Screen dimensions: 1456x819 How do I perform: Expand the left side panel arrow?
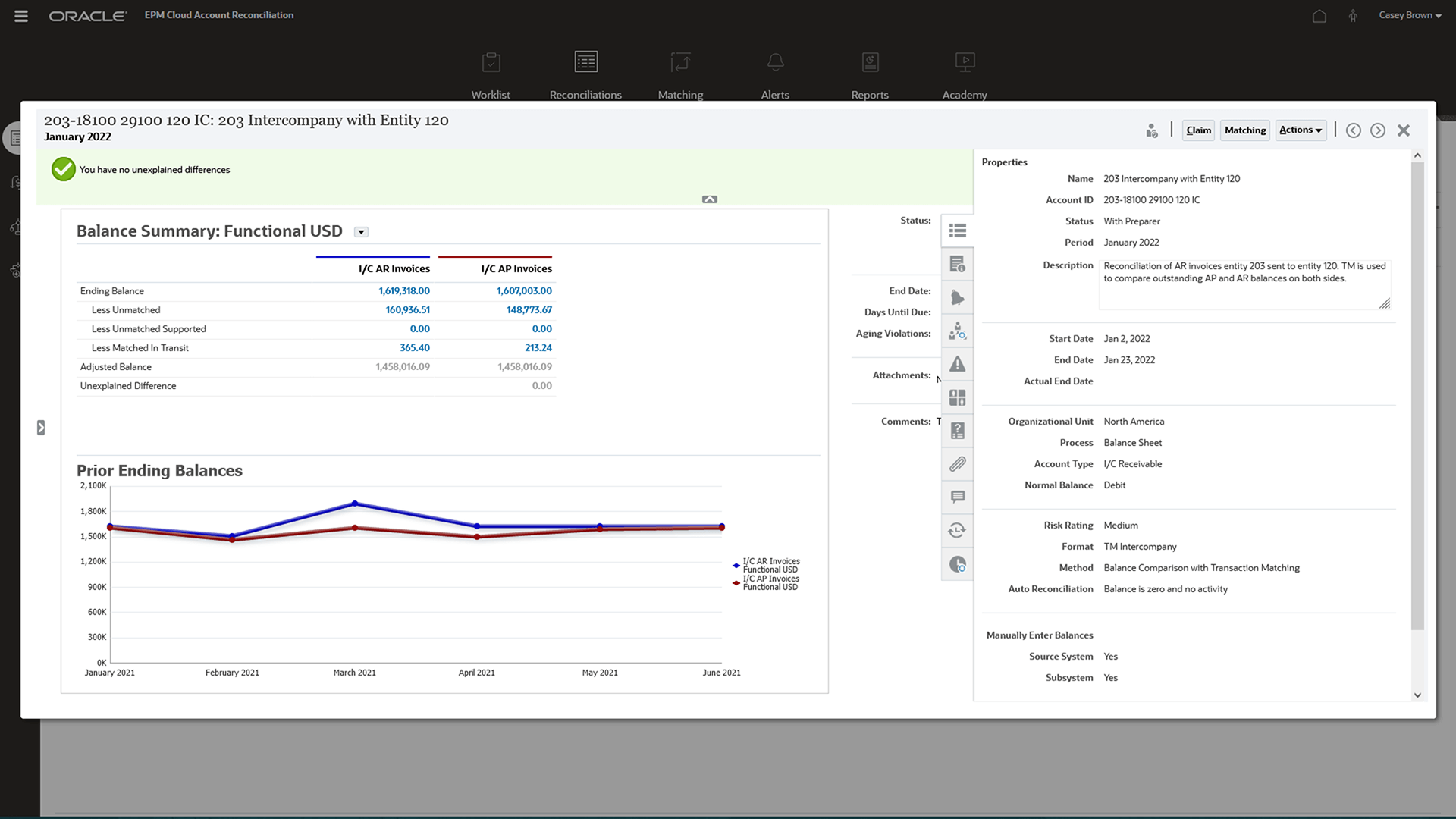click(41, 428)
